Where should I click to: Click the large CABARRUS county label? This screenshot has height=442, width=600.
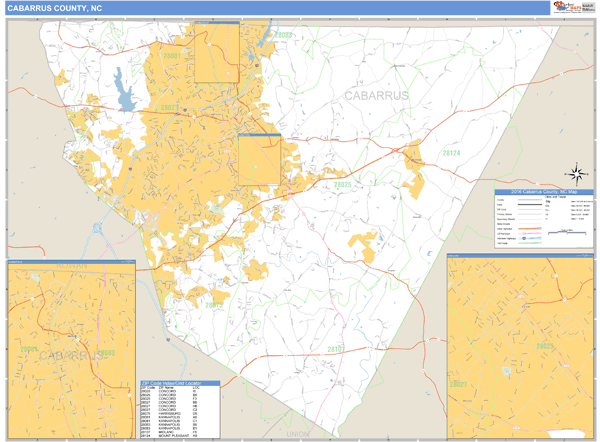pos(377,95)
